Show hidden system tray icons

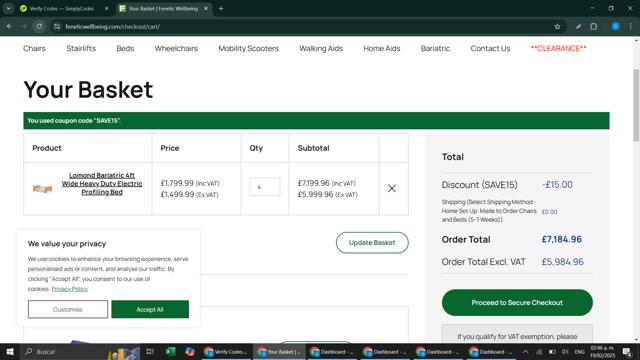click(525, 351)
